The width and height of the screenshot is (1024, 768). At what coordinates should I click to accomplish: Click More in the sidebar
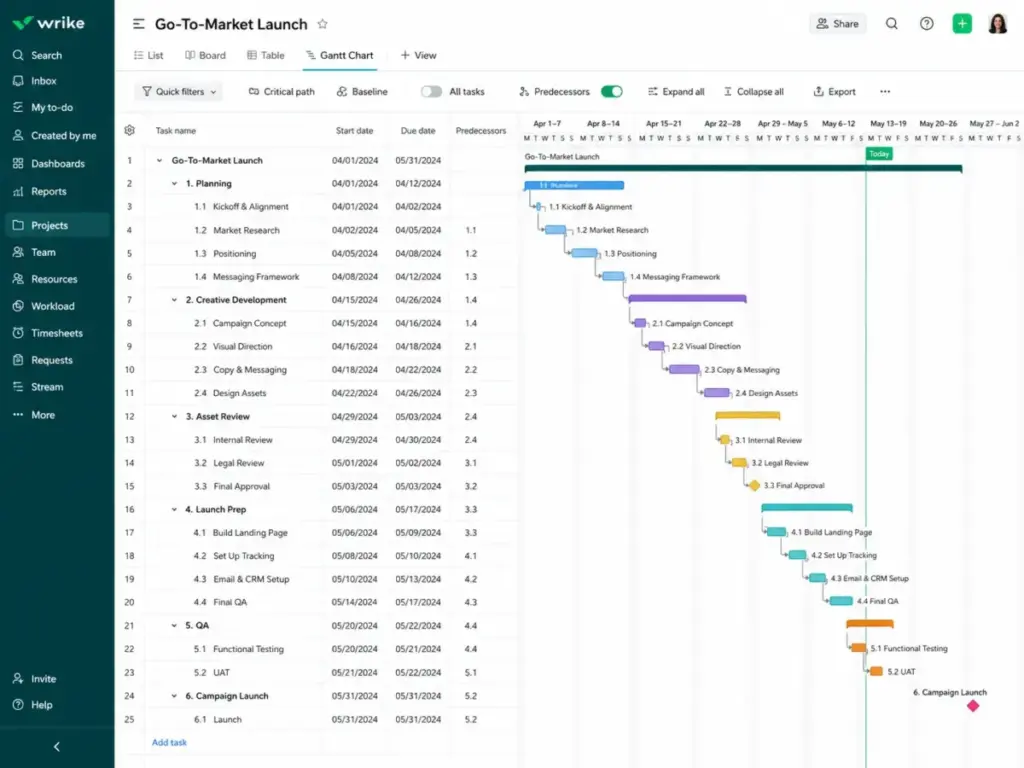point(35,415)
